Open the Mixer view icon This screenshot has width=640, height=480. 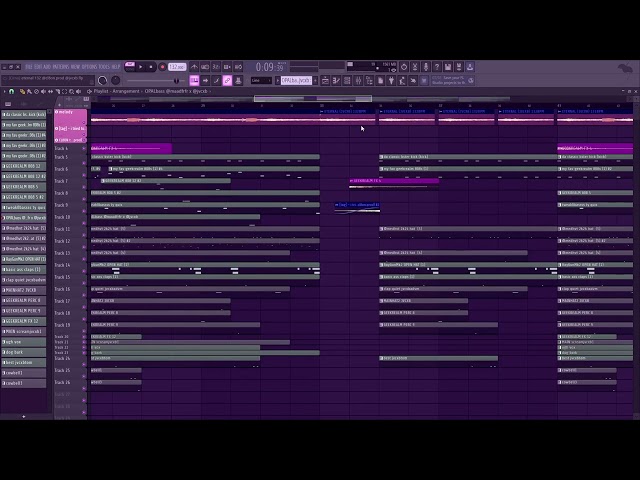tap(358, 80)
